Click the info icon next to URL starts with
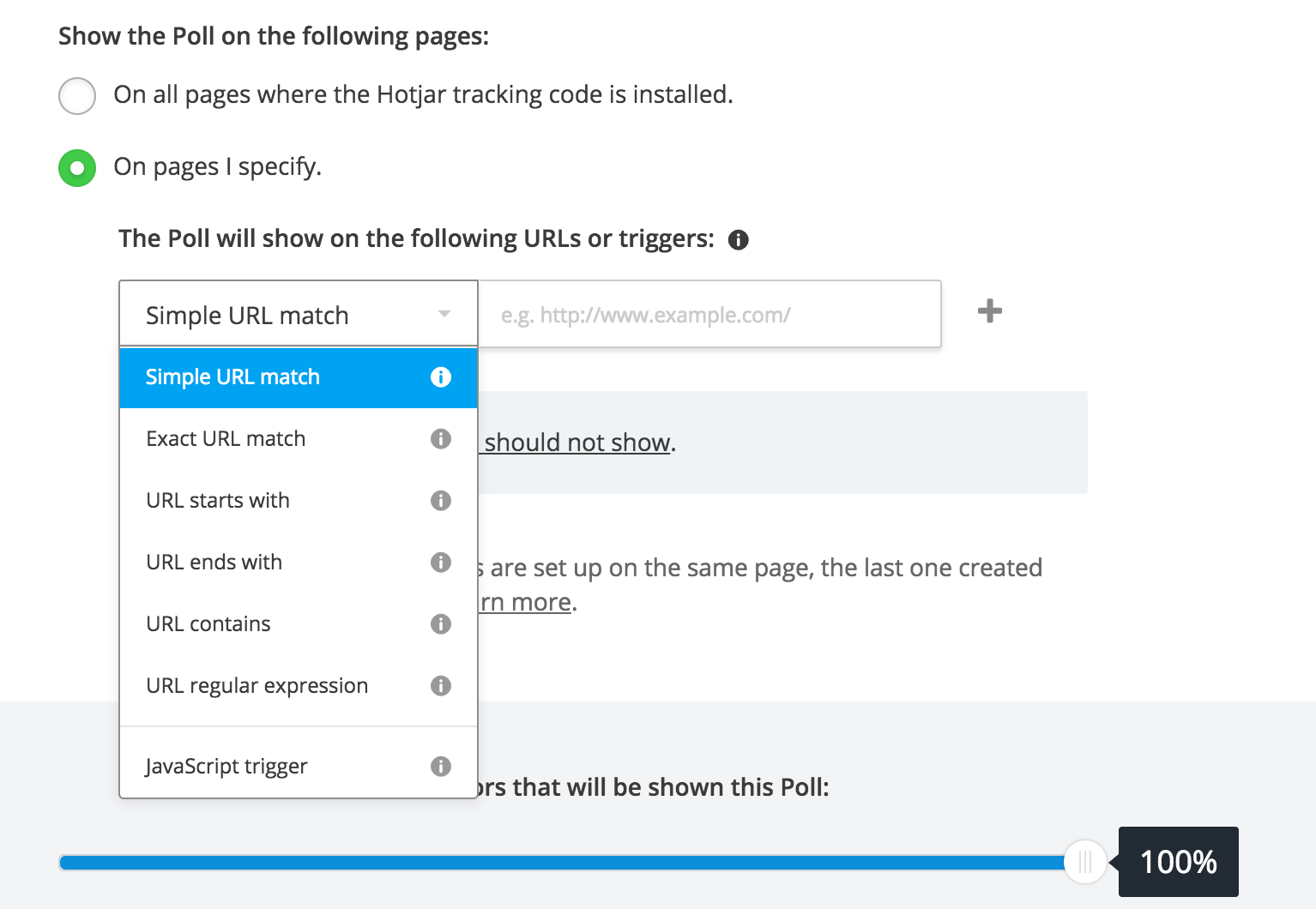The image size is (1316, 909). coord(441,500)
